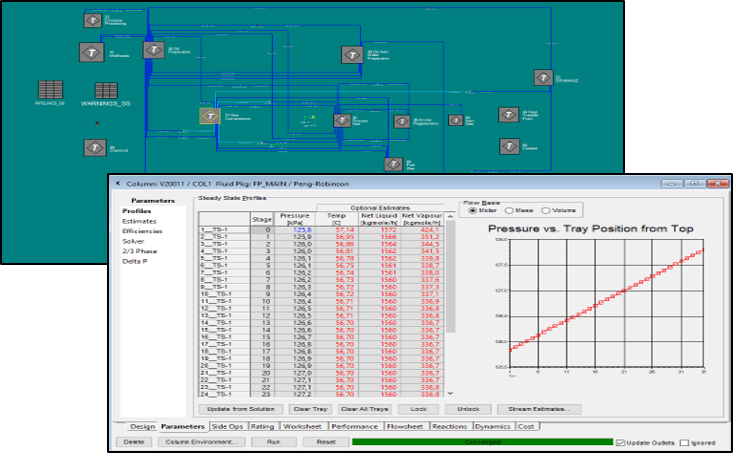Open the Gas Compression block icon

point(208,116)
